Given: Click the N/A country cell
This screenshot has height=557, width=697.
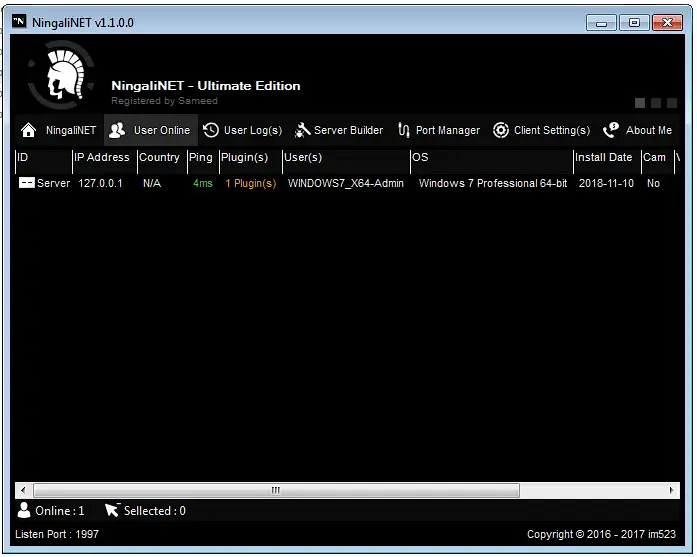Looking at the screenshot, I should [x=152, y=183].
